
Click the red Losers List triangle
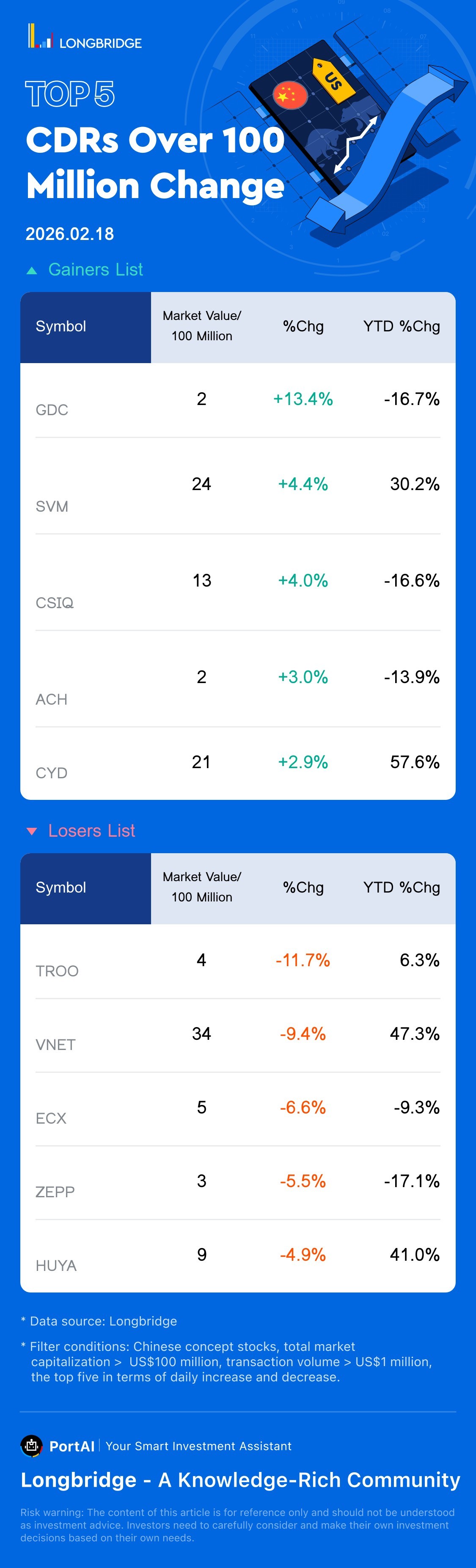coord(32,831)
